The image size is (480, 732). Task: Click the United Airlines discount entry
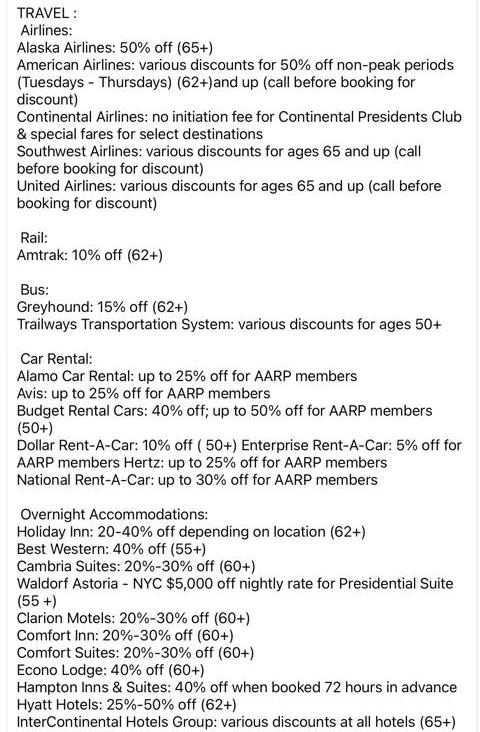(229, 194)
